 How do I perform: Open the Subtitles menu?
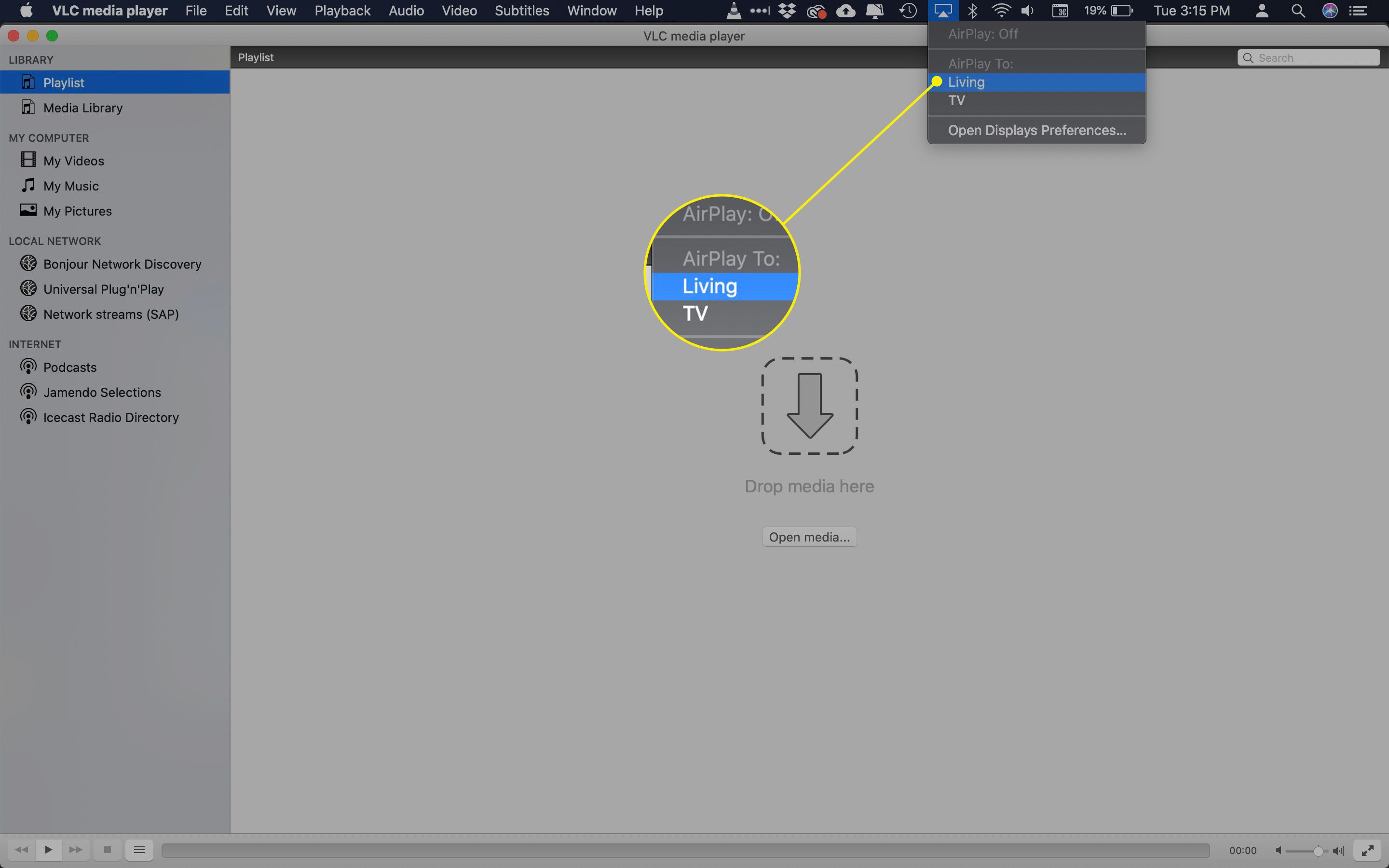tap(522, 10)
